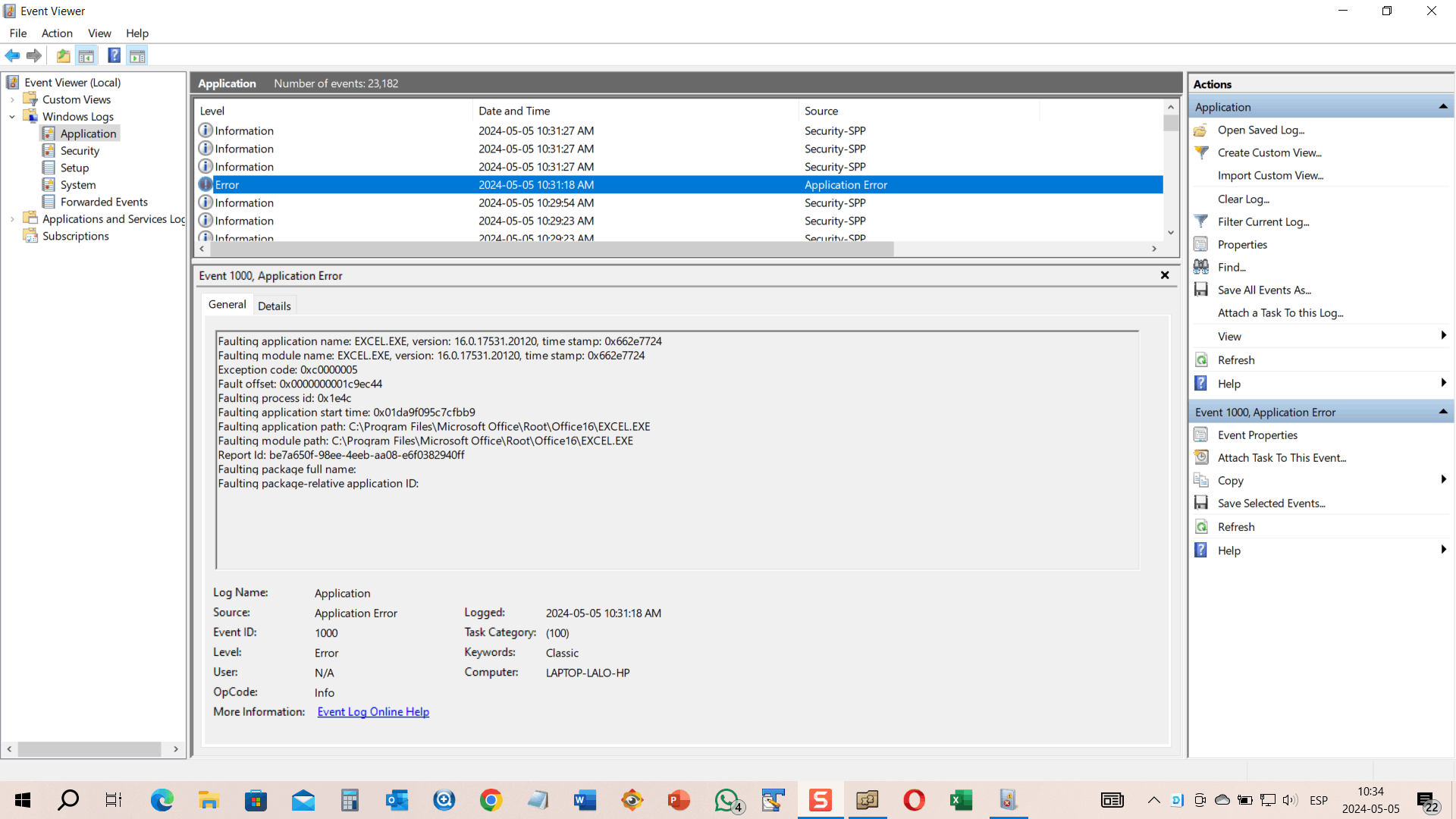Select the Security log in tree
Viewport: 1456px width, 819px height.
coord(80,151)
